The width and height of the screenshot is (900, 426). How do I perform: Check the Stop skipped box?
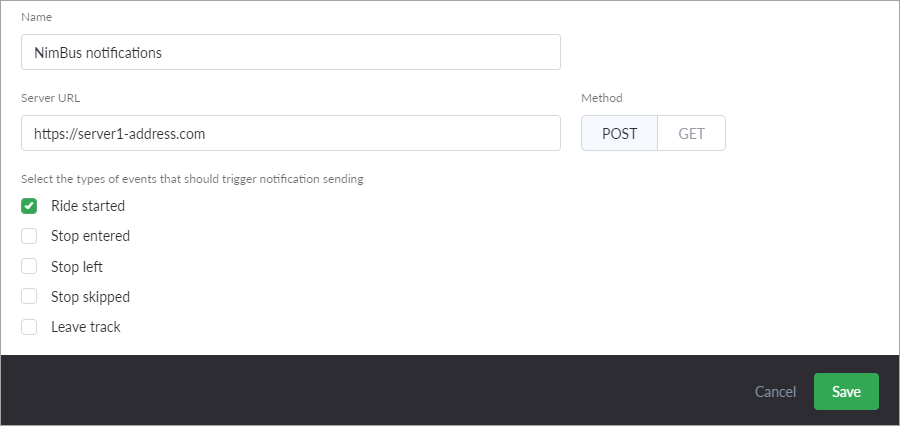30,296
